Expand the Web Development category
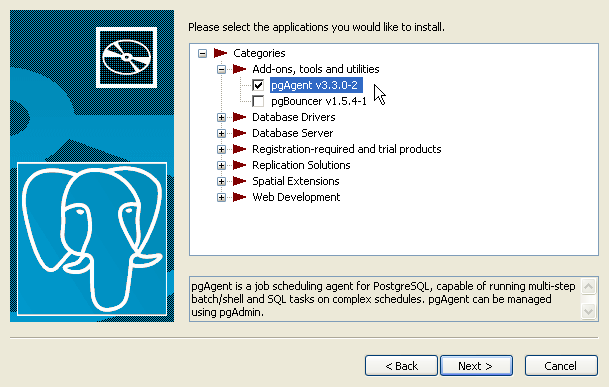 pyautogui.click(x=221, y=197)
